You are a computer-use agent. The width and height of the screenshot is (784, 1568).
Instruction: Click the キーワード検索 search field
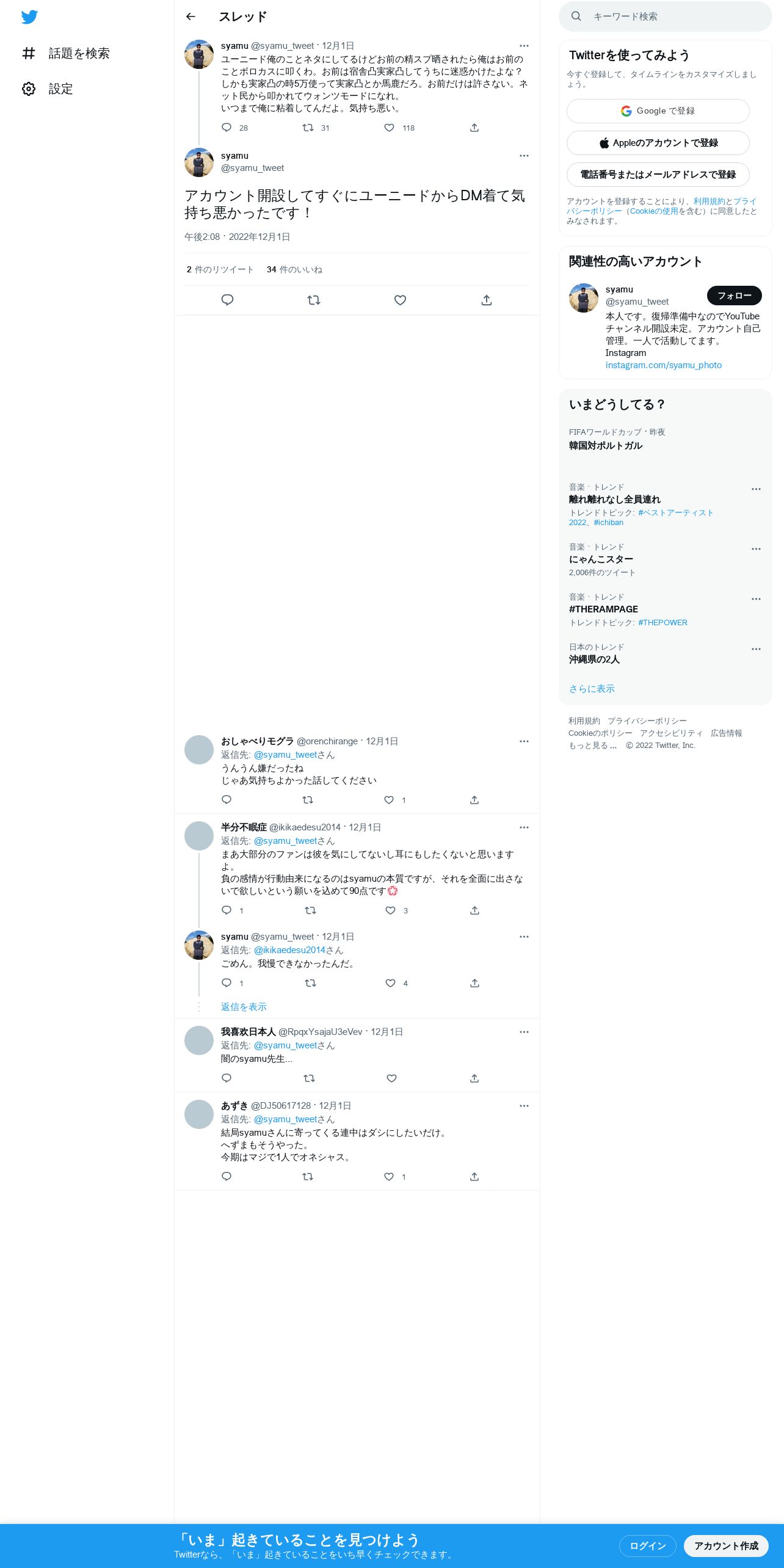click(665, 16)
